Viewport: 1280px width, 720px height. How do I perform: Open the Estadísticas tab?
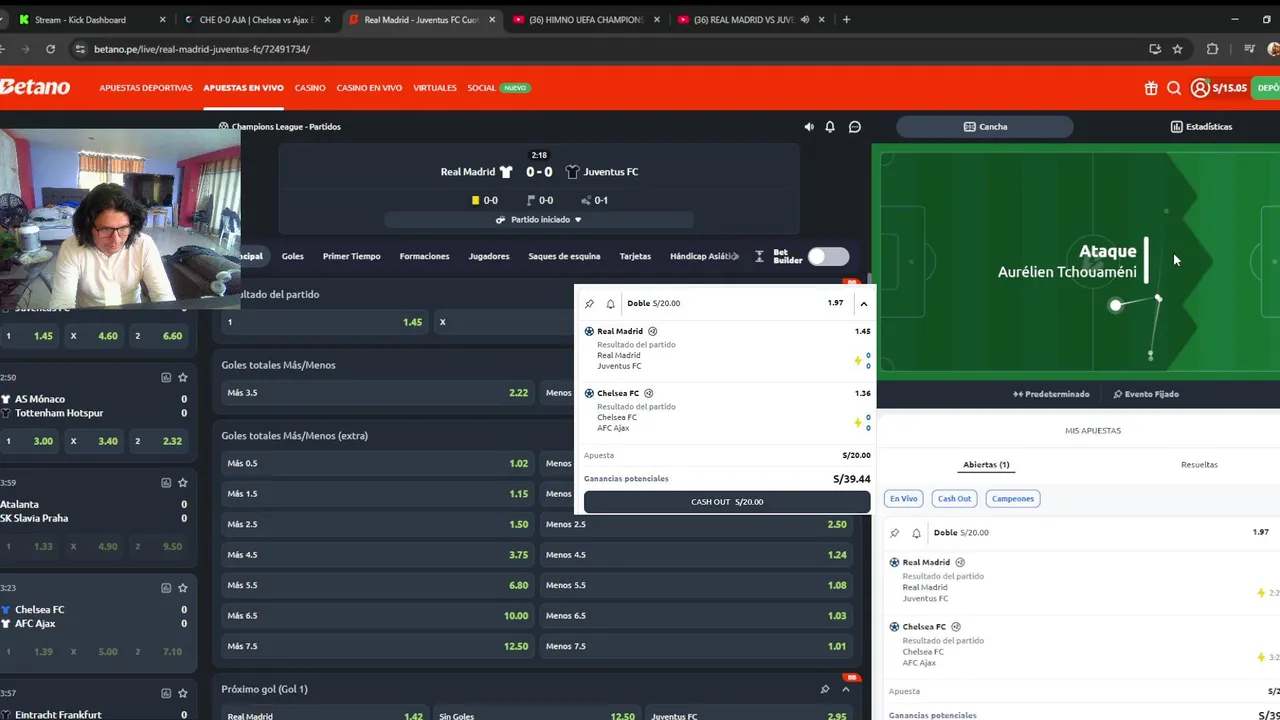pyautogui.click(x=1202, y=127)
